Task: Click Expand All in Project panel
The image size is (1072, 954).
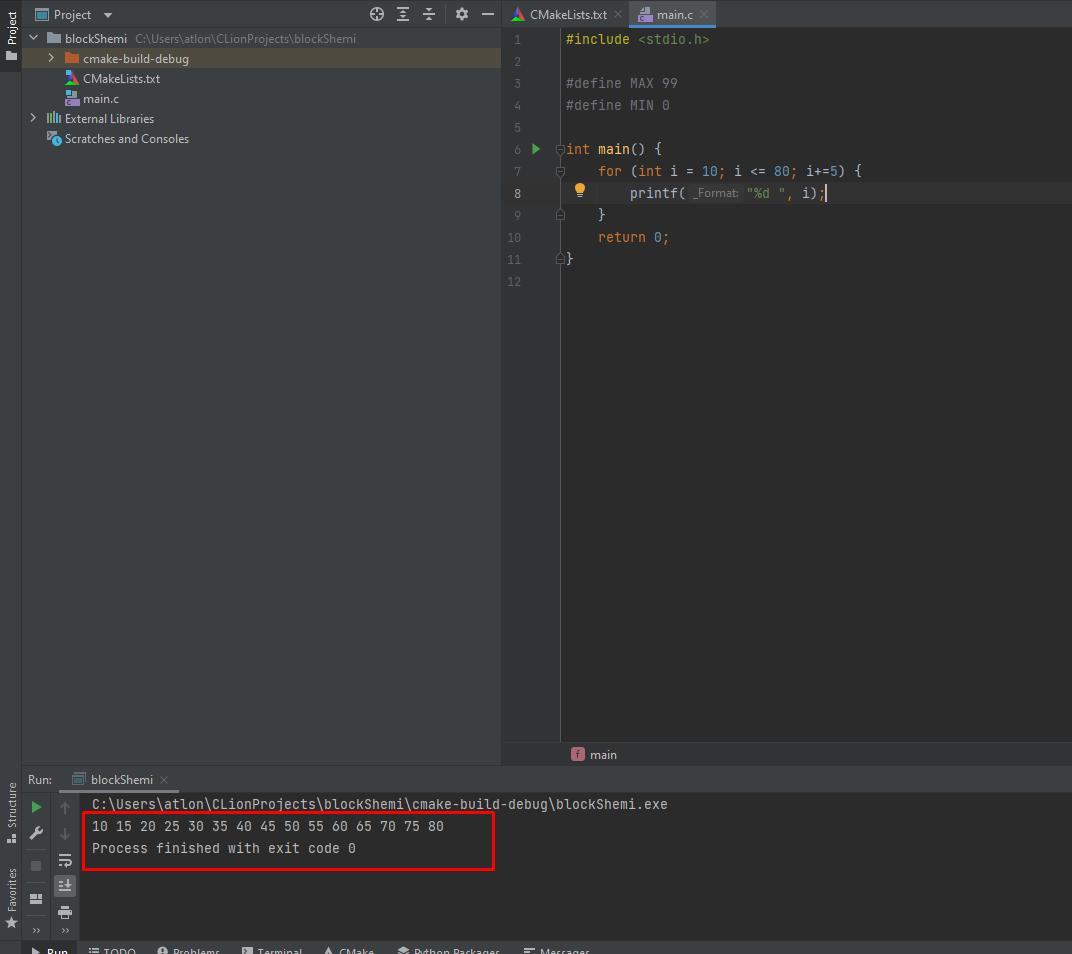Action: click(403, 14)
